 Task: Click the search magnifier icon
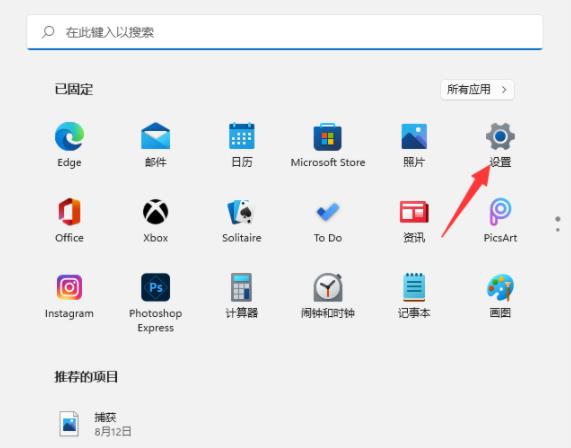click(48, 32)
